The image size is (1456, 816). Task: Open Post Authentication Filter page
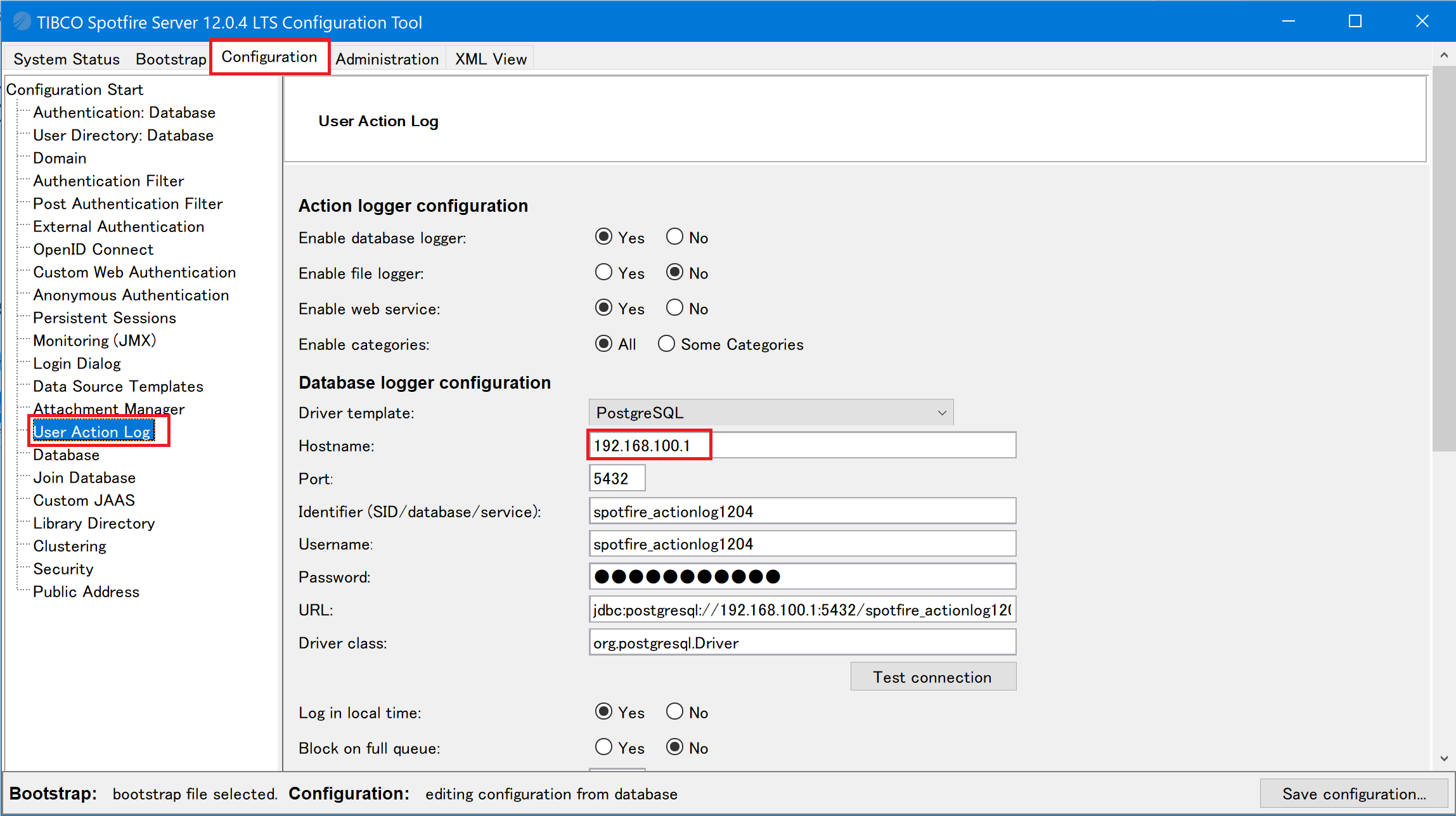coord(128,204)
